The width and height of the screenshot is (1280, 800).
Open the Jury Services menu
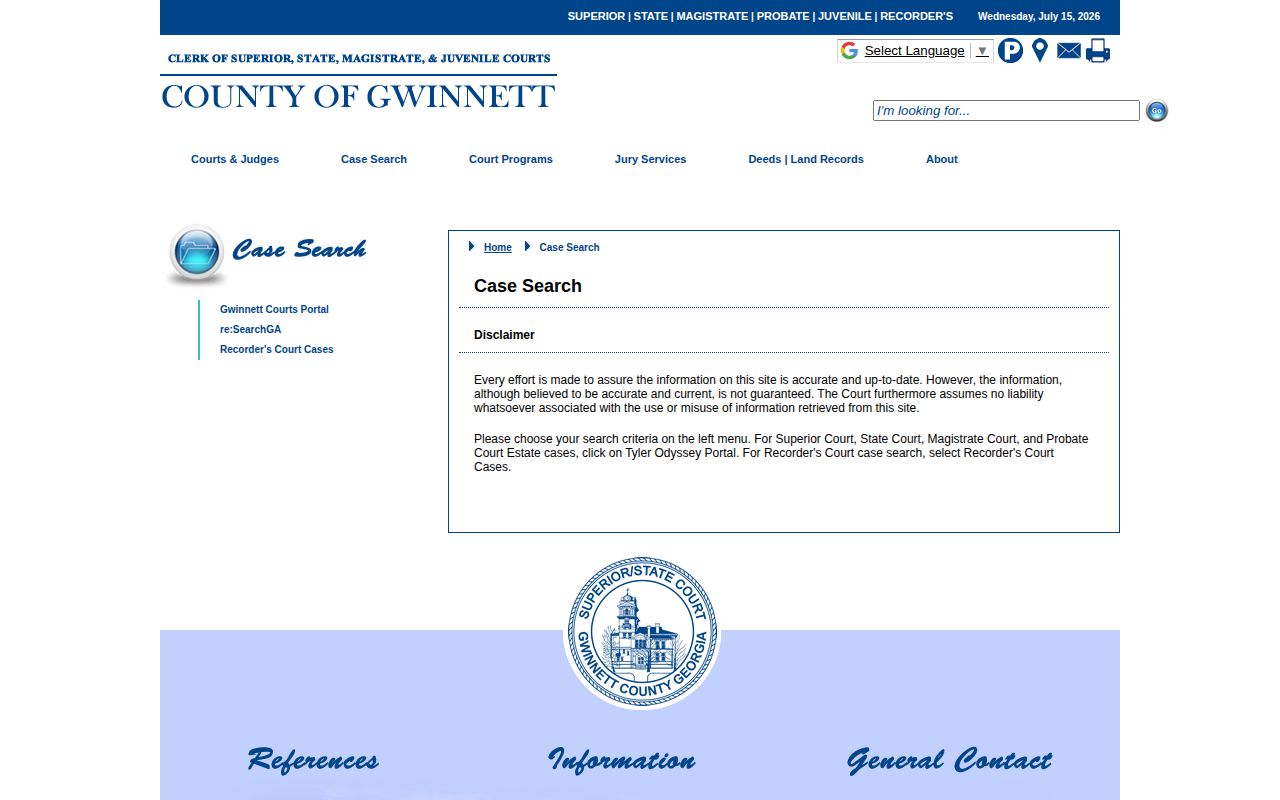pyautogui.click(x=650, y=159)
